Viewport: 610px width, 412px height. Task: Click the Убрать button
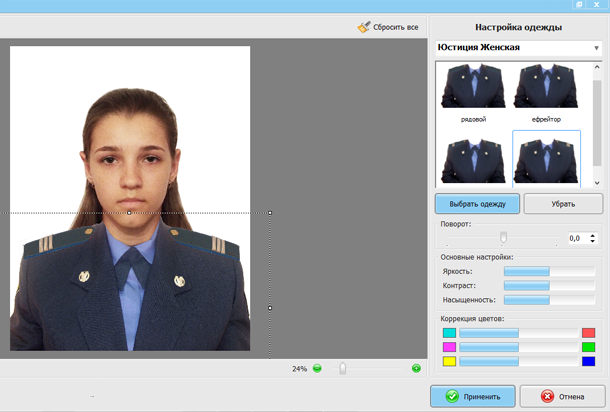coord(563,204)
